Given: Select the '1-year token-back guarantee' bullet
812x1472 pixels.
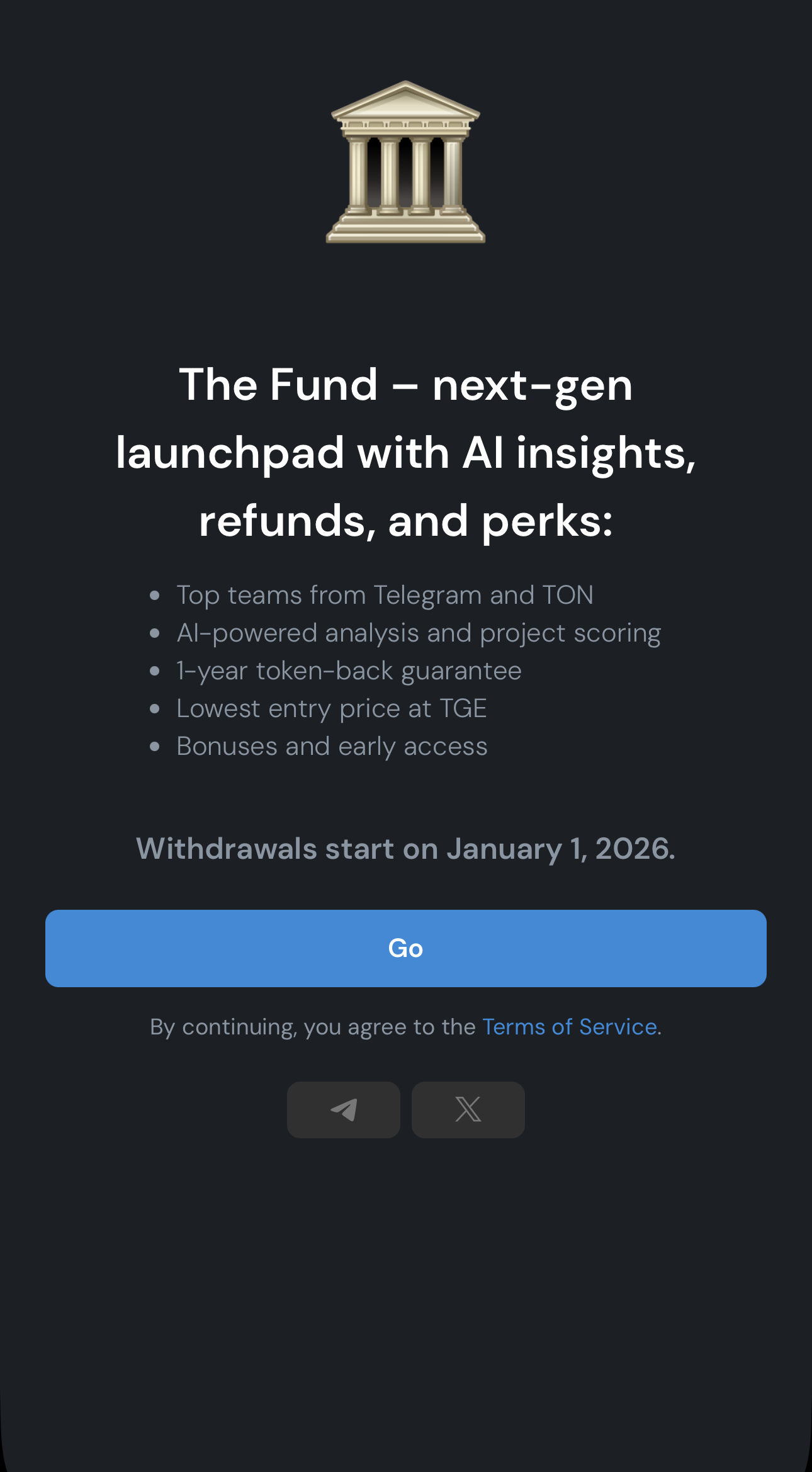Looking at the screenshot, I should [x=349, y=670].
